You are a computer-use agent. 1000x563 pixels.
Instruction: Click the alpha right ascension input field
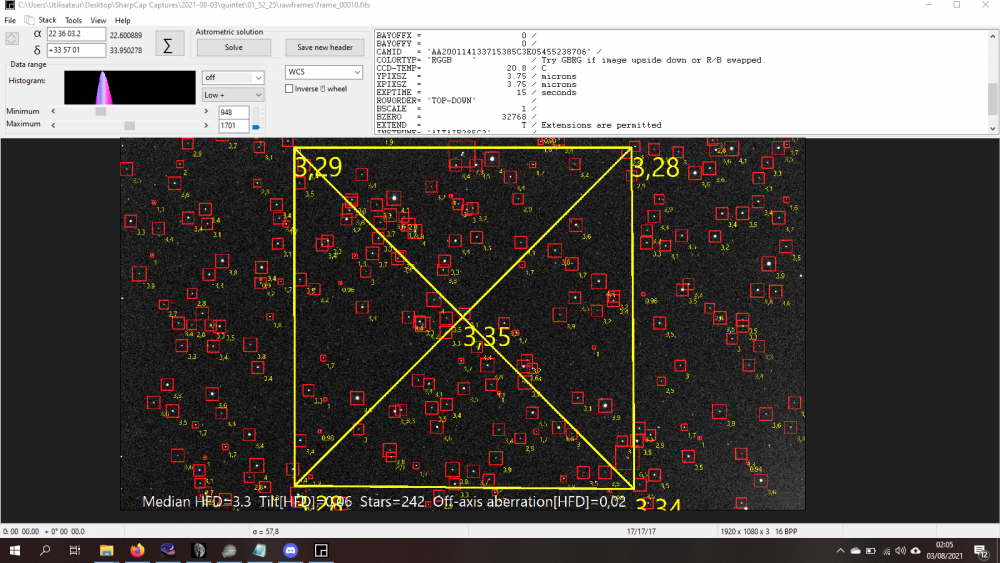pos(76,34)
